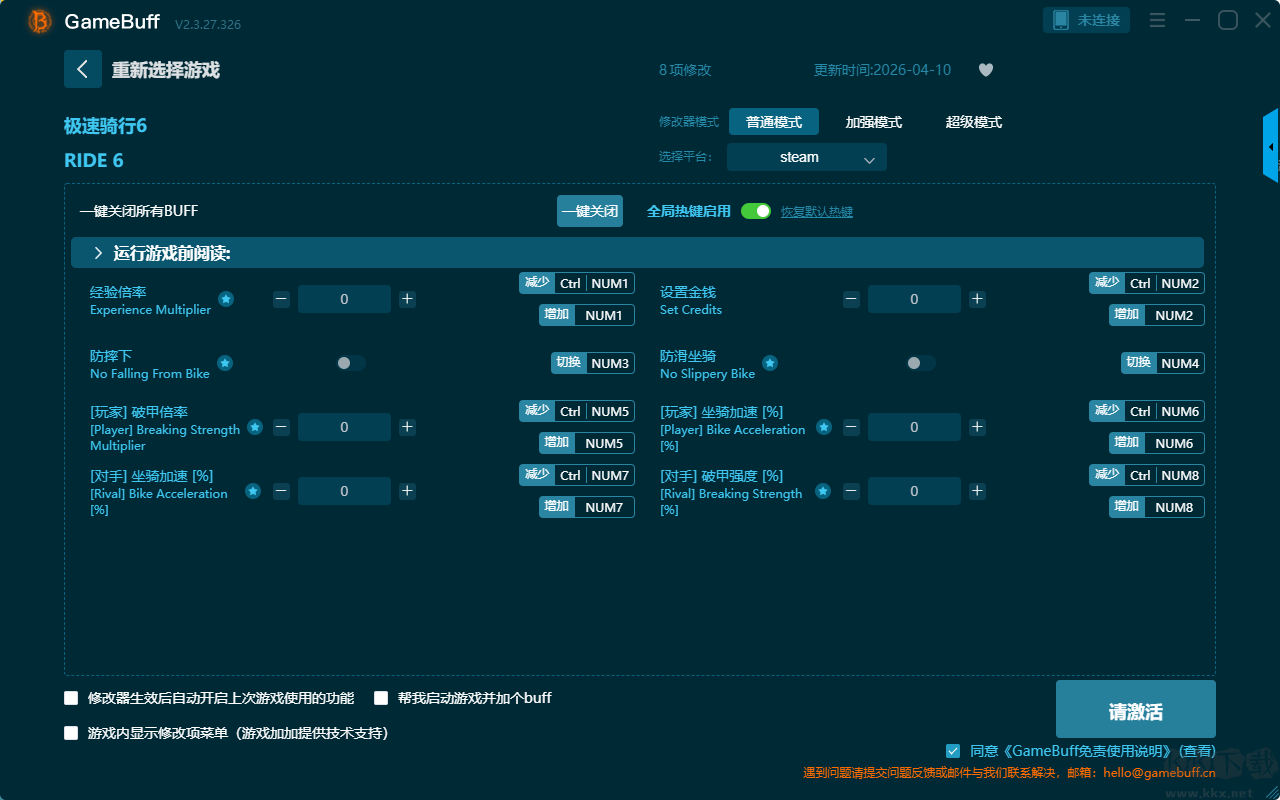Screen dimensions: 1280x800
Task: Switch to 超级模式 tab
Action: point(974,122)
